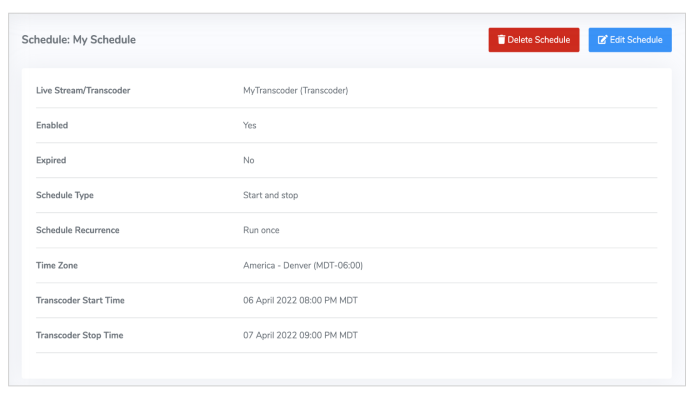Click the Schedule Recurrence label
This screenshot has height=400, width=700.
click(x=77, y=230)
